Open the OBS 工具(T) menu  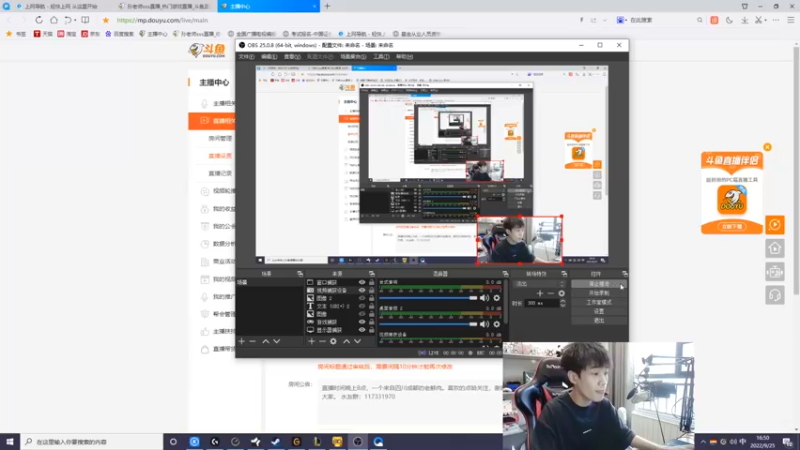(x=381, y=57)
